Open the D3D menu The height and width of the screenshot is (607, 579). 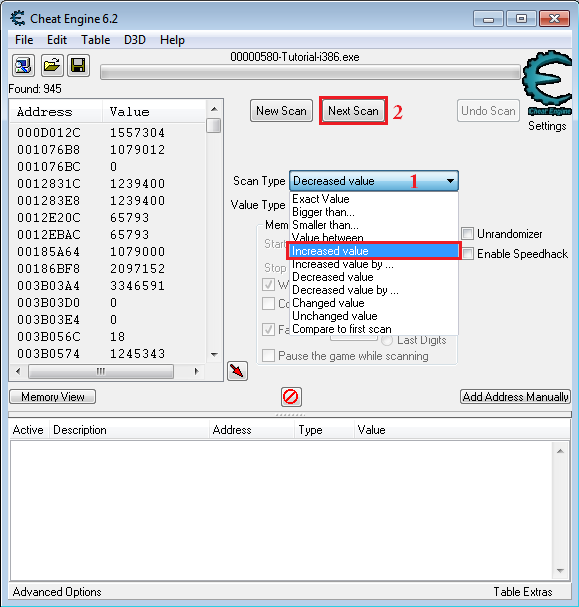[135, 40]
